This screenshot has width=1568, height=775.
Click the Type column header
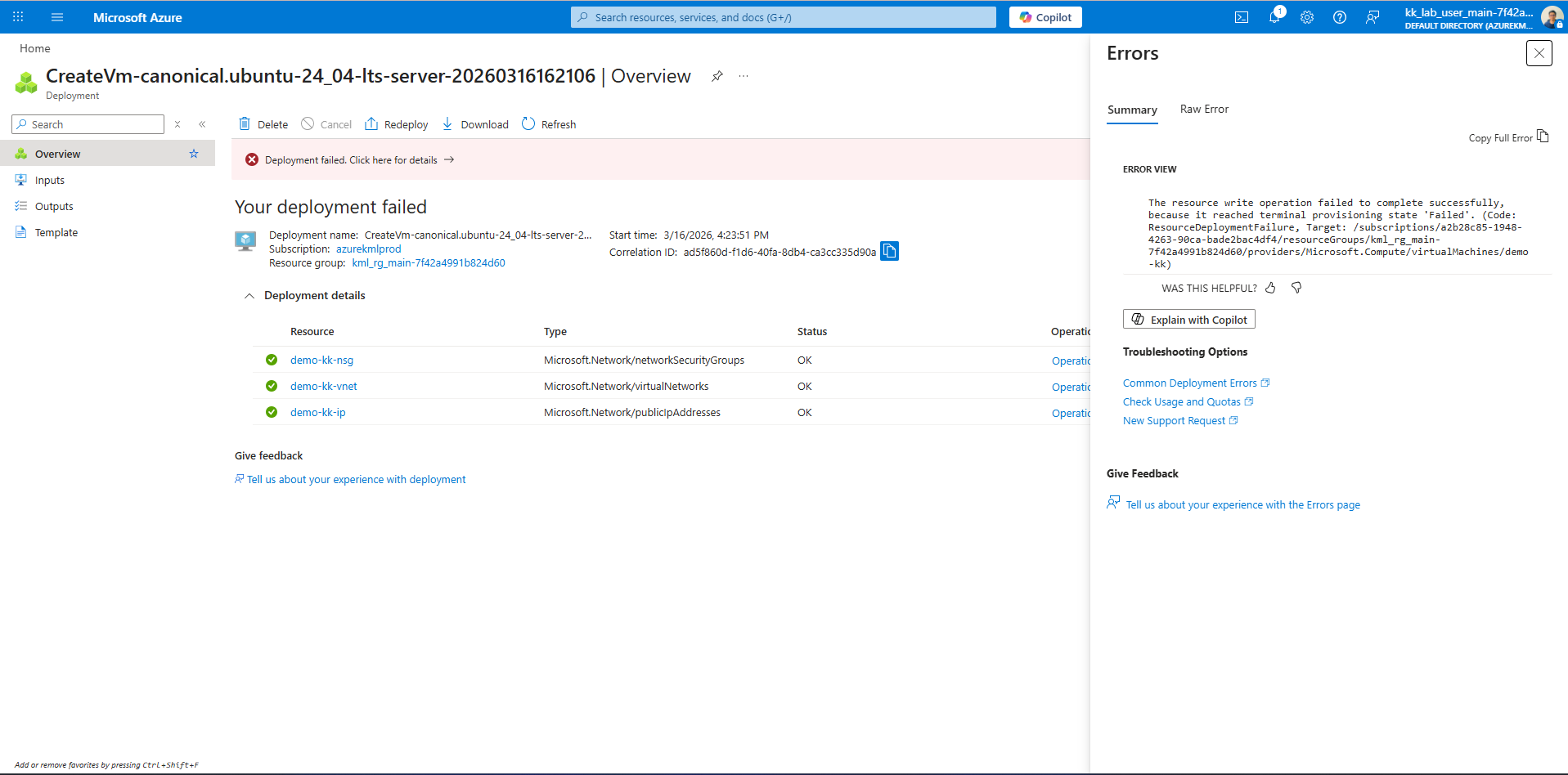[x=555, y=332]
